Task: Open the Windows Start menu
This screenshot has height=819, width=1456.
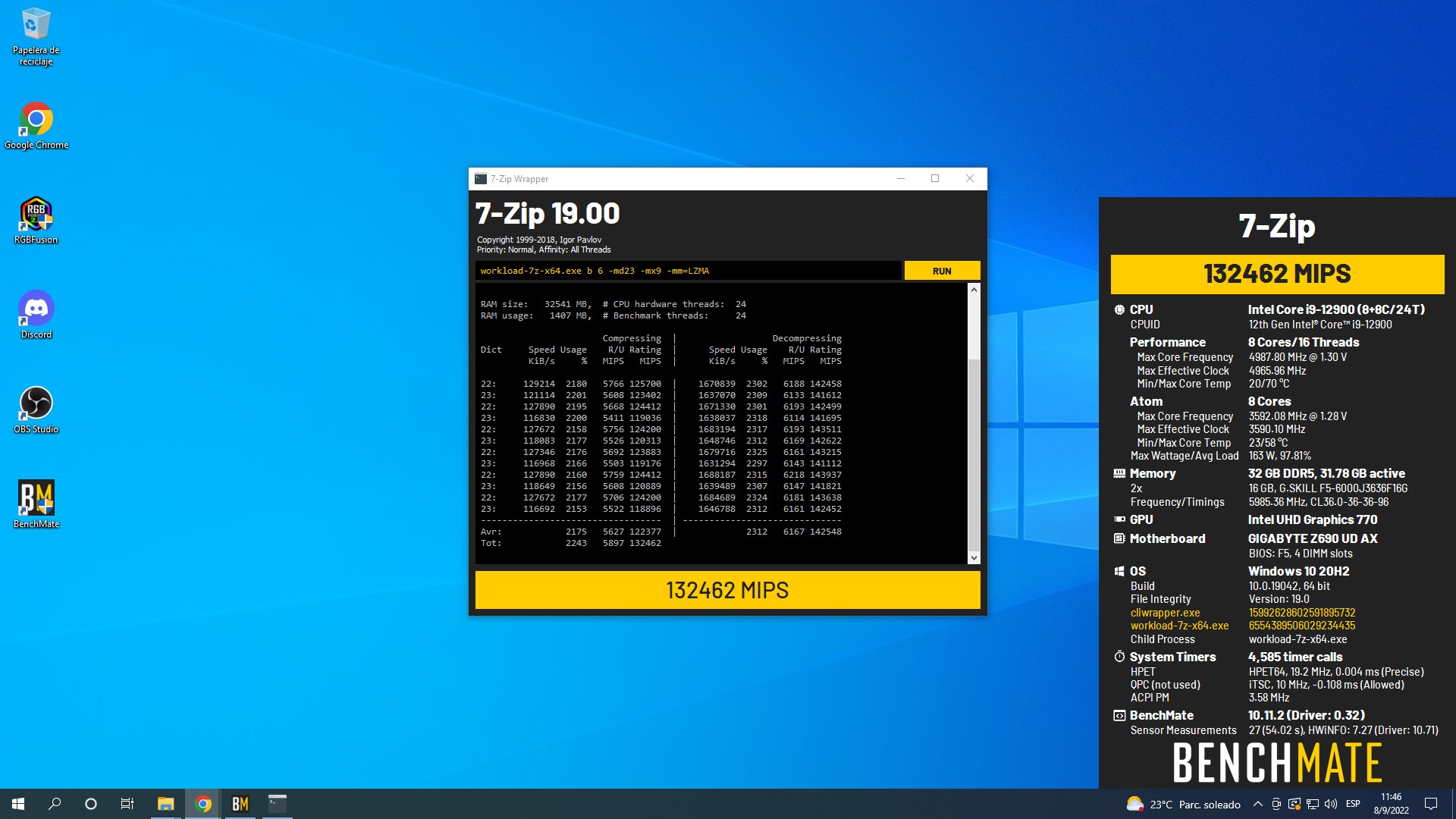Action: (x=18, y=804)
